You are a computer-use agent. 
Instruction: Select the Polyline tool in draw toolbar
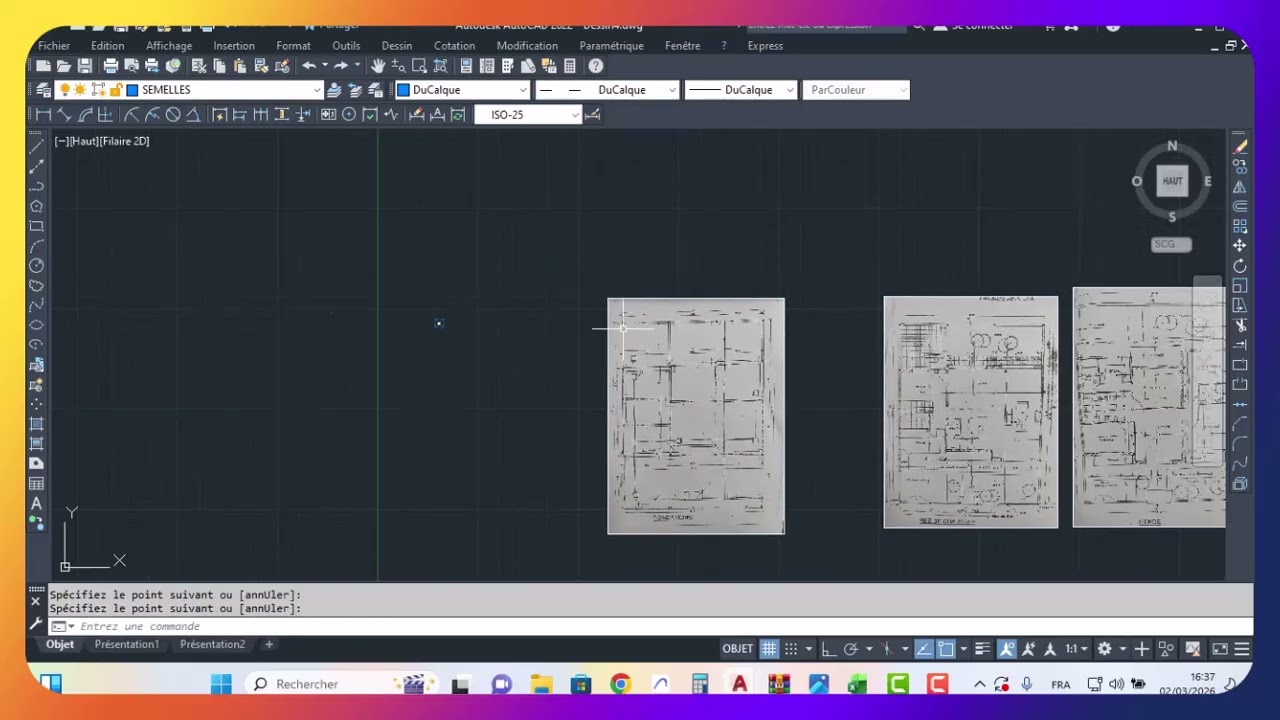[x=36, y=186]
